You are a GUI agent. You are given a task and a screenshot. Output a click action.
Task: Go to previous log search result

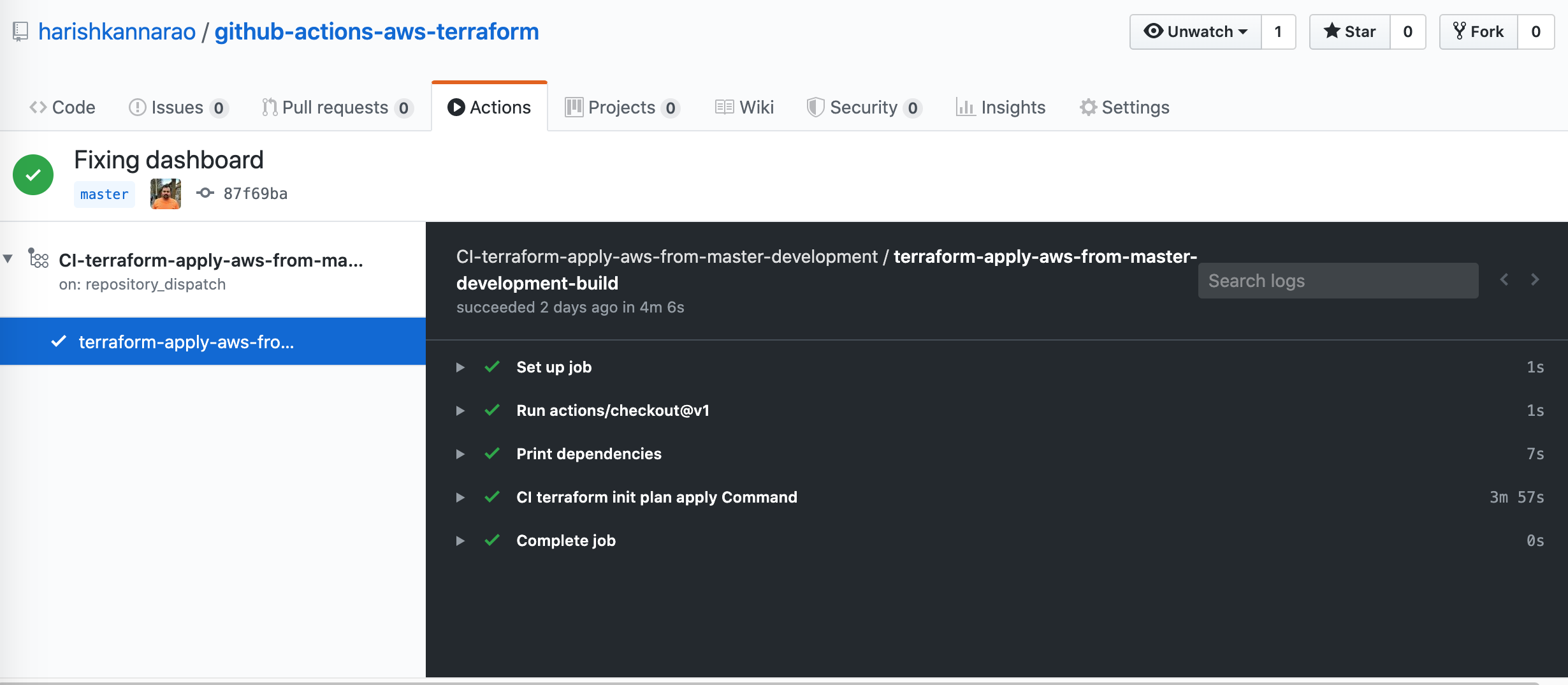click(1504, 279)
